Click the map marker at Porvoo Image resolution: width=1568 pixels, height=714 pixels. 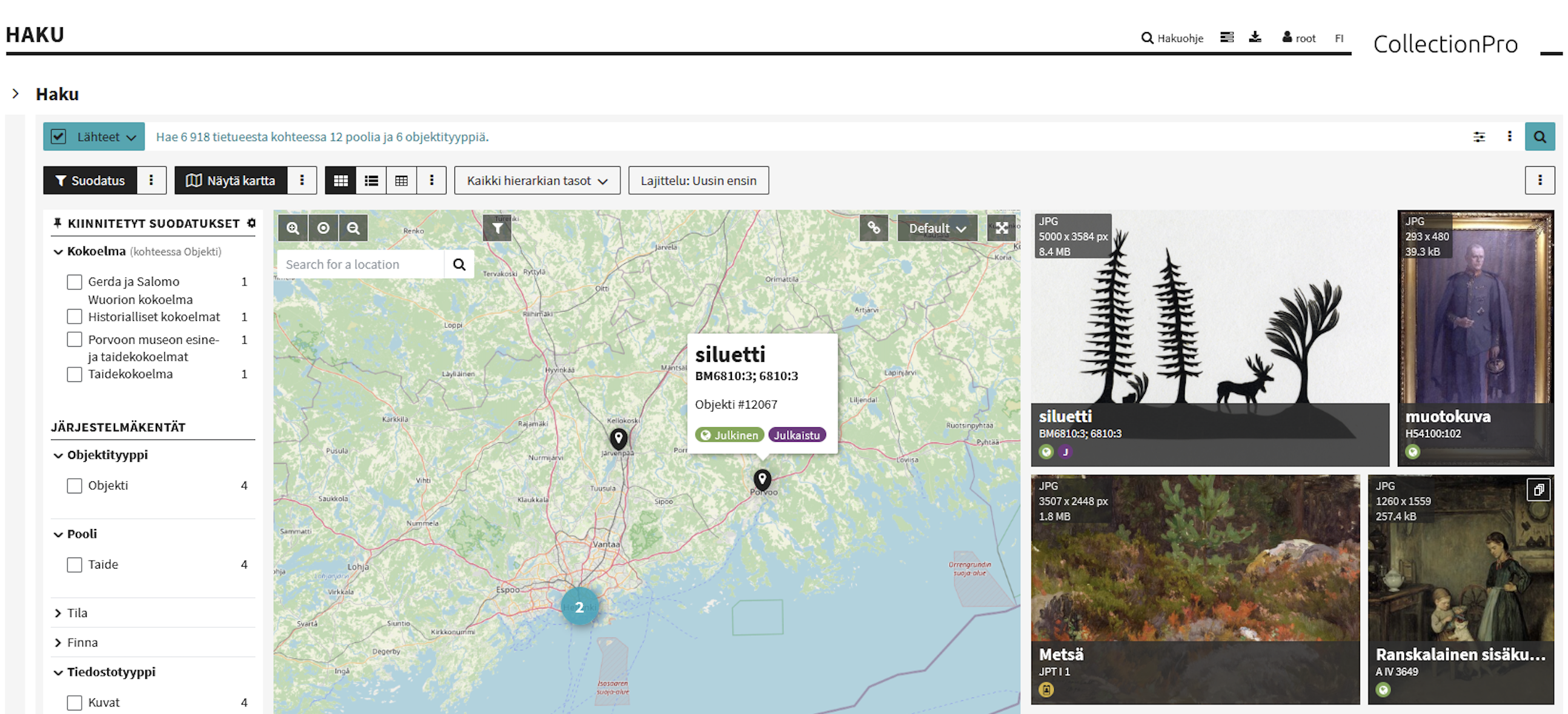(762, 479)
